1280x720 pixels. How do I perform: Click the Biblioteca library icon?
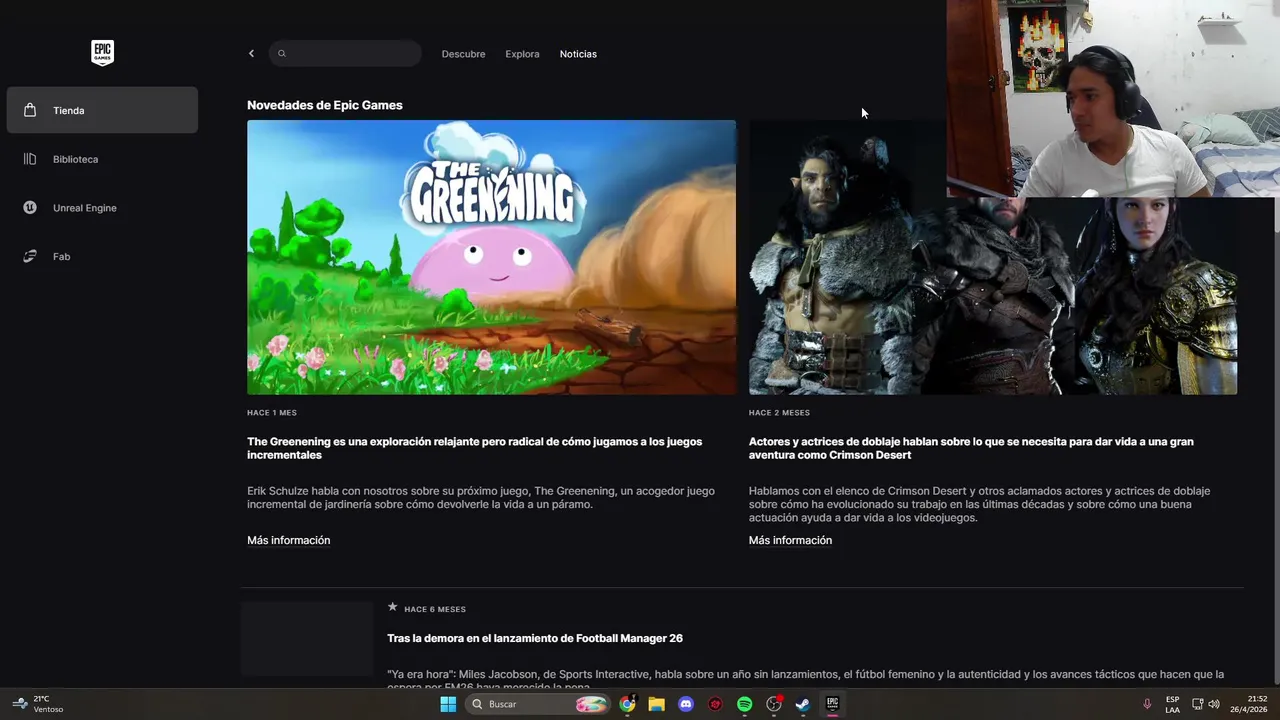pyautogui.click(x=30, y=159)
